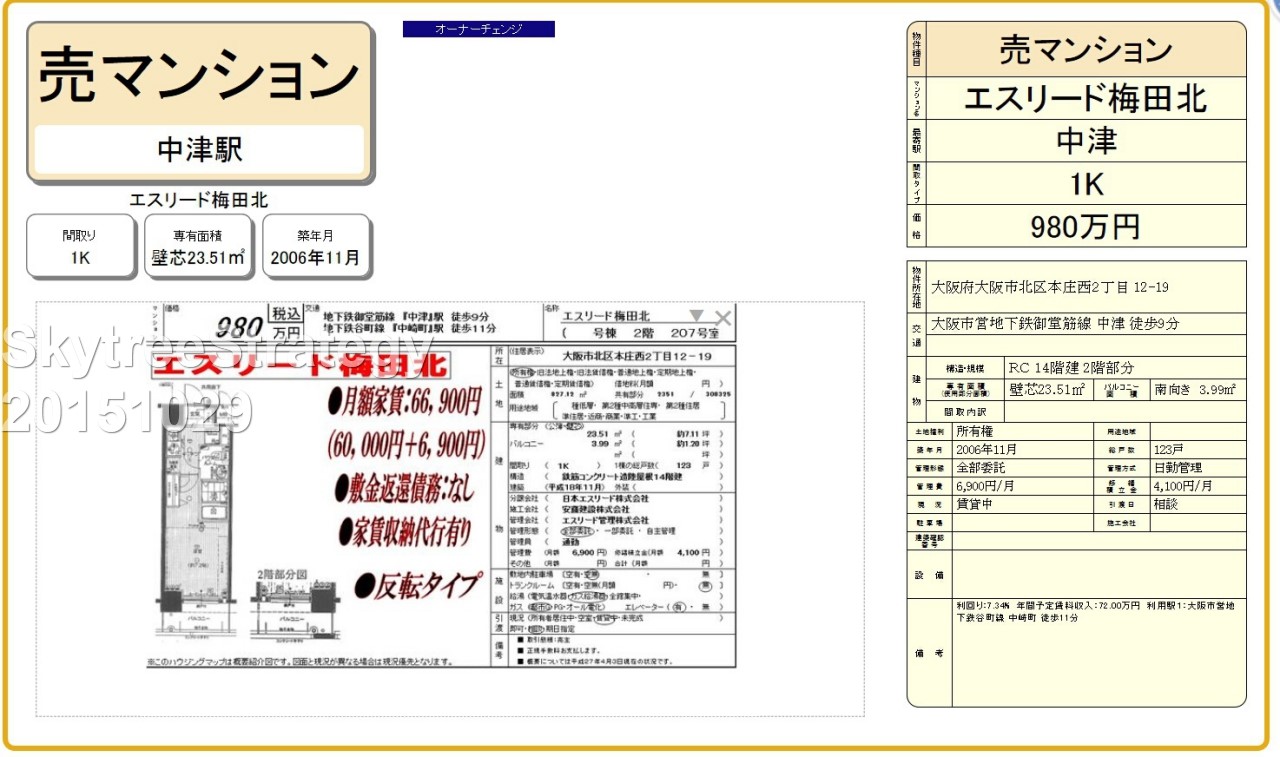1280x757 pixels.
Task: Select the 中津駅 station label under the title
Action: coord(200,149)
